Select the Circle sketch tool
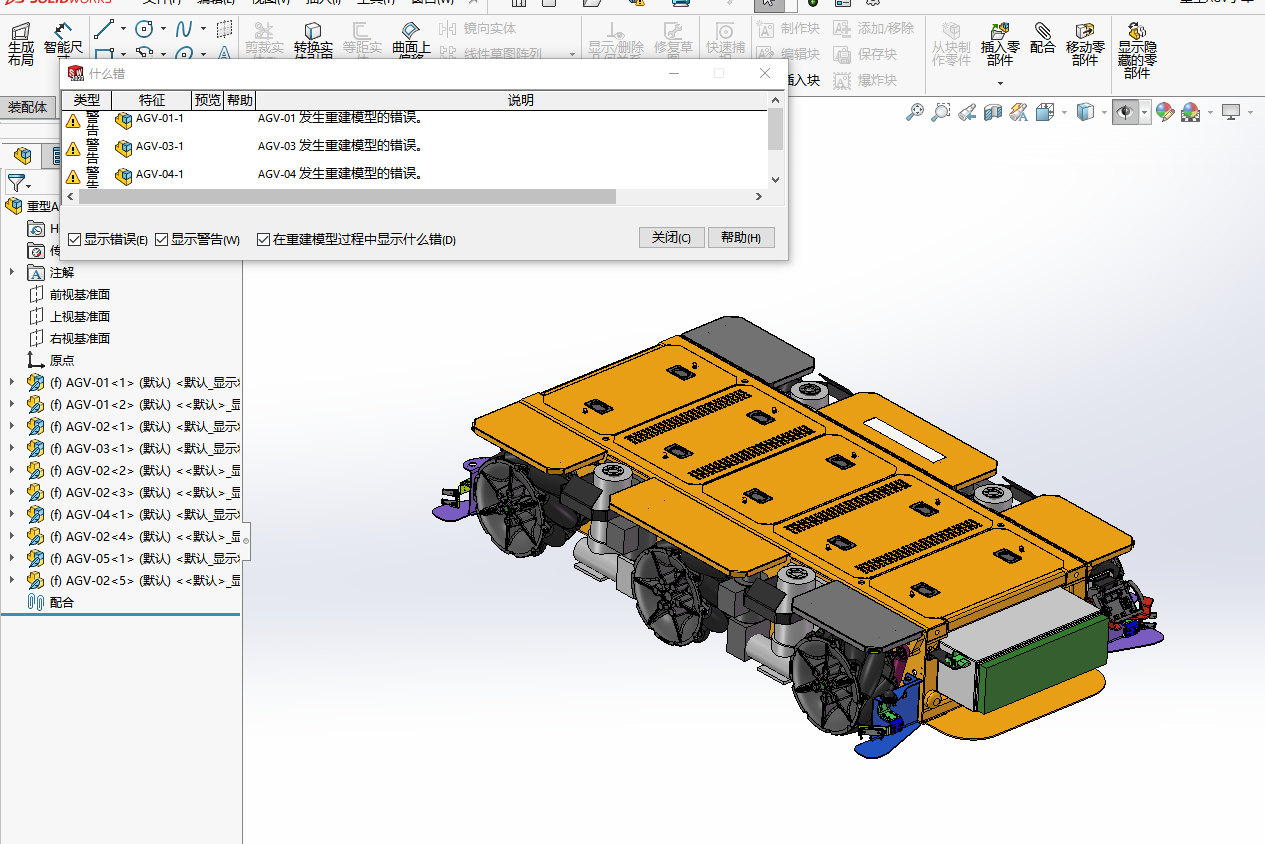Image resolution: width=1265 pixels, height=844 pixels. (x=145, y=29)
